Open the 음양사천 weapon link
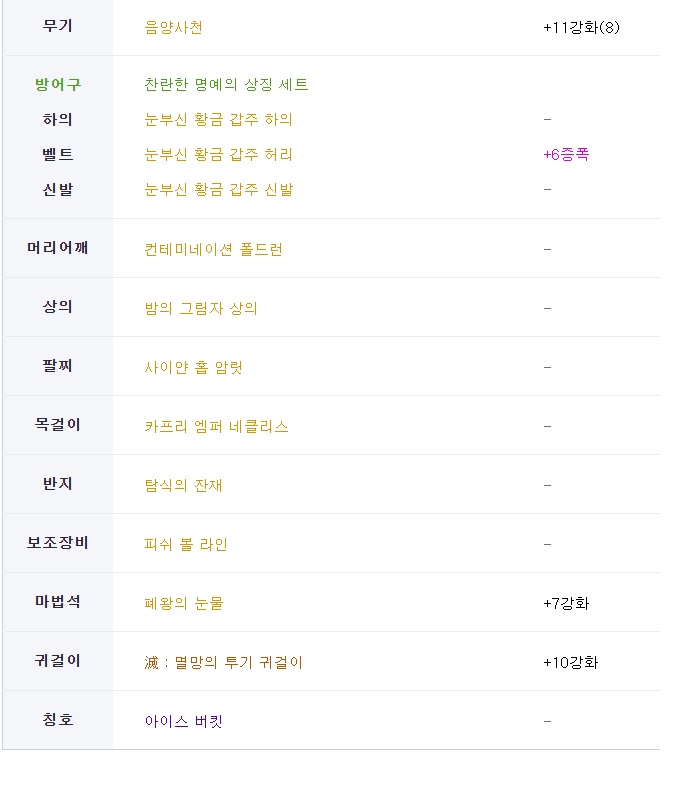Image resolution: width=696 pixels, height=804 pixels. [x=173, y=27]
